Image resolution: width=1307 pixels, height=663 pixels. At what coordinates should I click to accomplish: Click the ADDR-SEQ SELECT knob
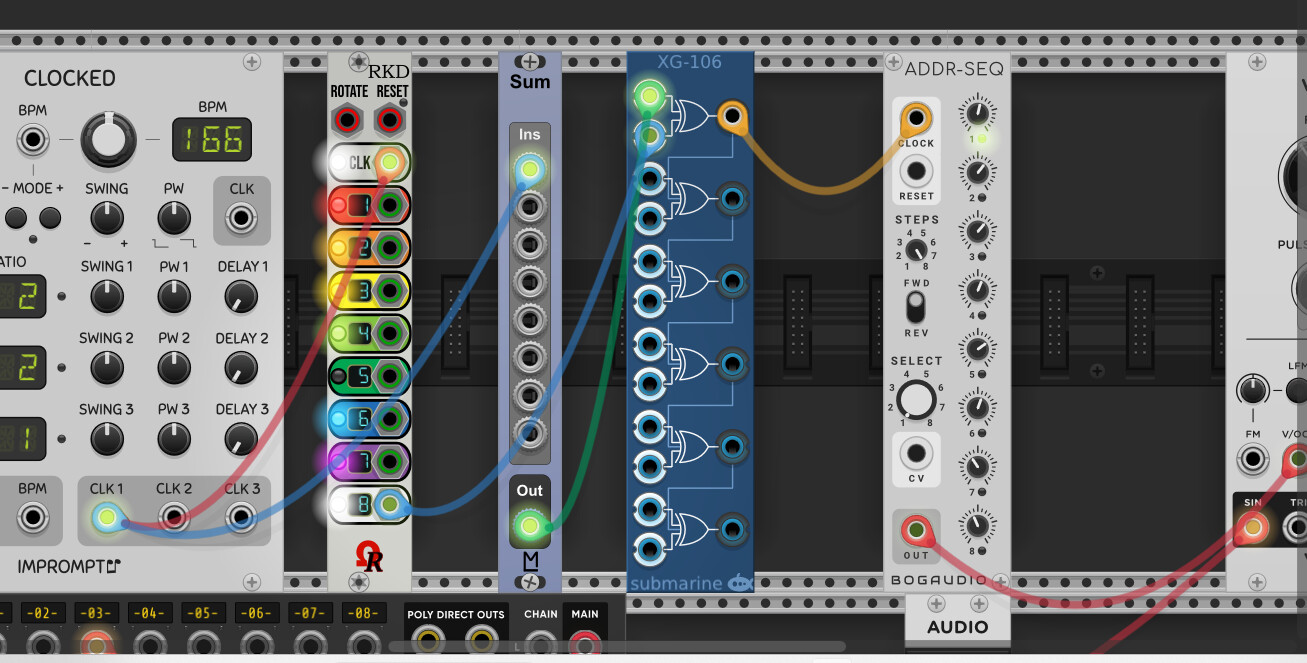[x=915, y=400]
